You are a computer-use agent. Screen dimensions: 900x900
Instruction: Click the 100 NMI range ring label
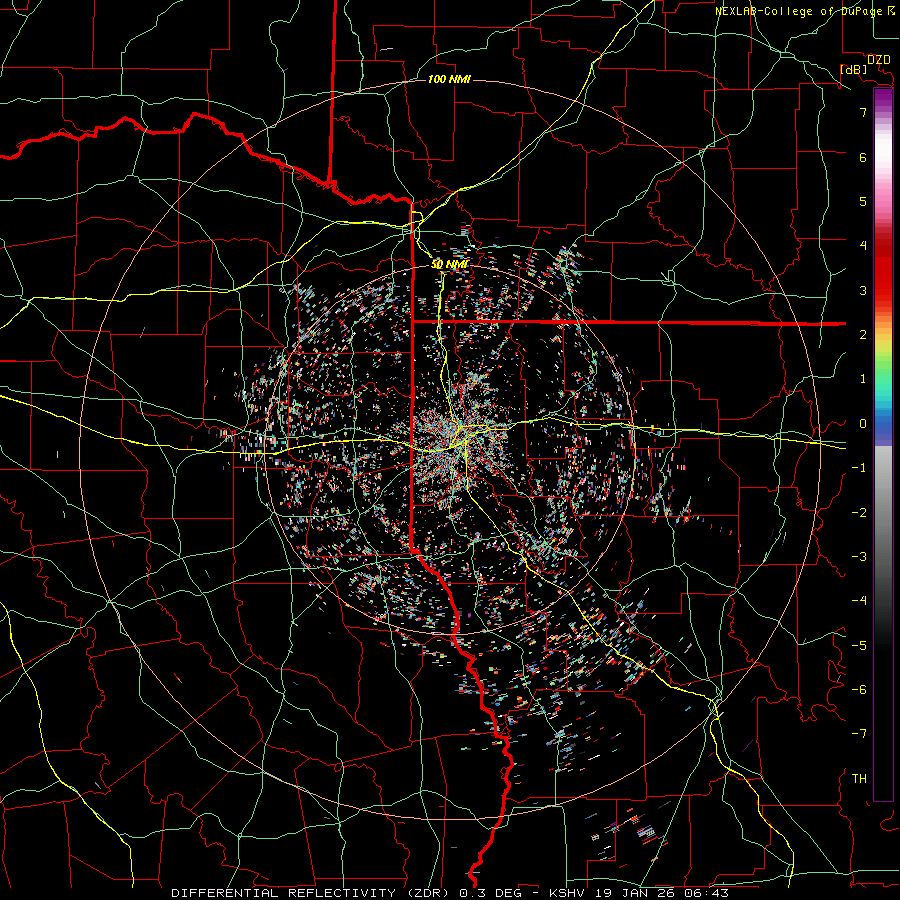coord(449,79)
